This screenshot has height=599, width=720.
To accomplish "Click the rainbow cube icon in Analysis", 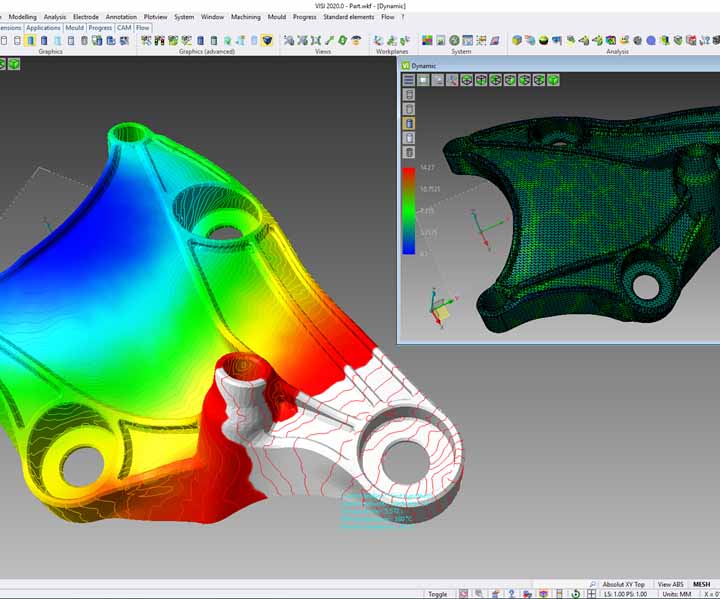I will [611, 41].
